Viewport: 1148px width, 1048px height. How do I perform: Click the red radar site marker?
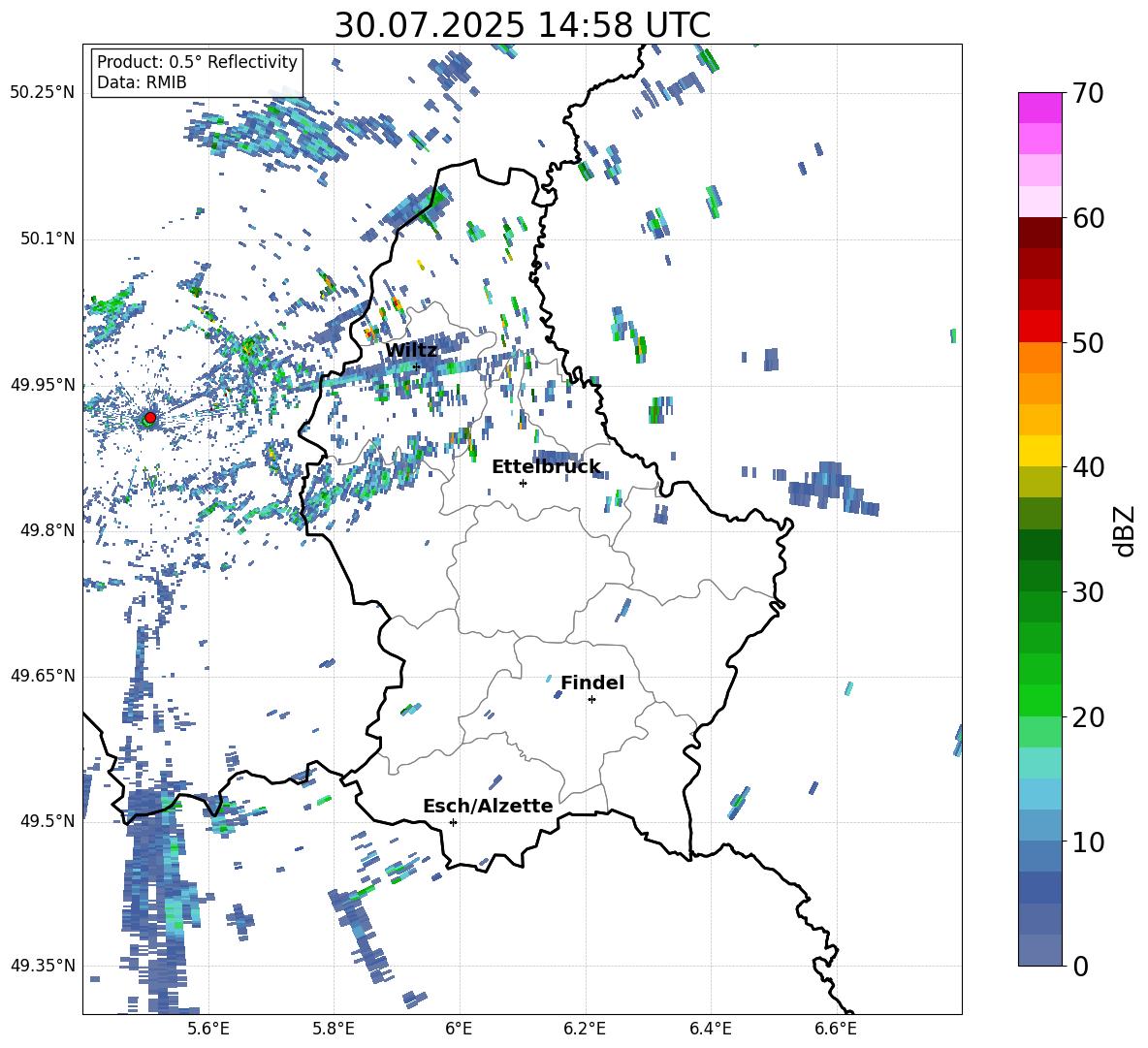click(x=150, y=417)
